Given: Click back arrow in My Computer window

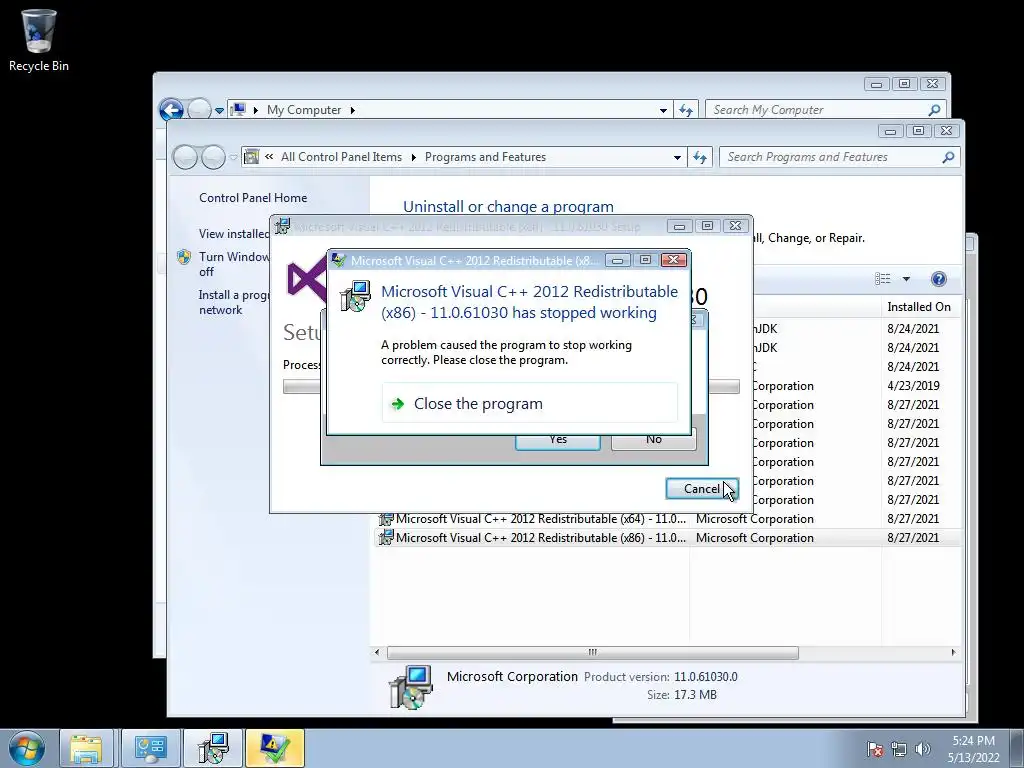Looking at the screenshot, I should (x=171, y=110).
